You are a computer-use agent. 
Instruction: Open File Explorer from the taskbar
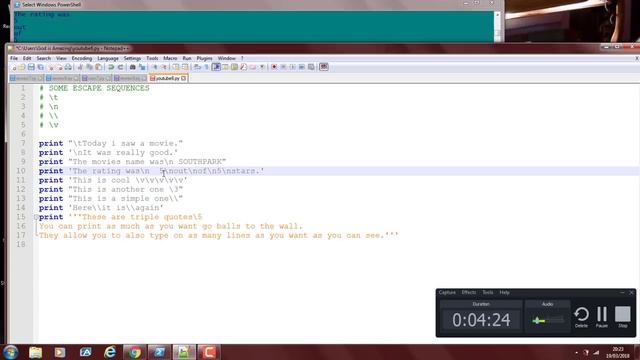tap(36, 352)
